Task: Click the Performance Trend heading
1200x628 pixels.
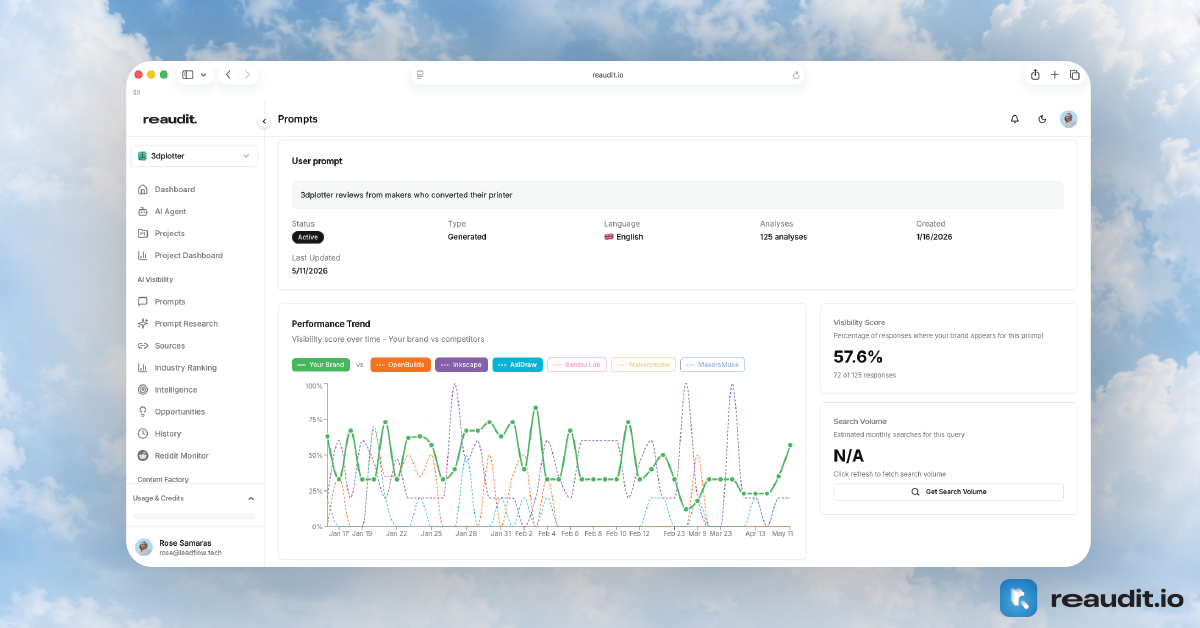Action: point(331,324)
